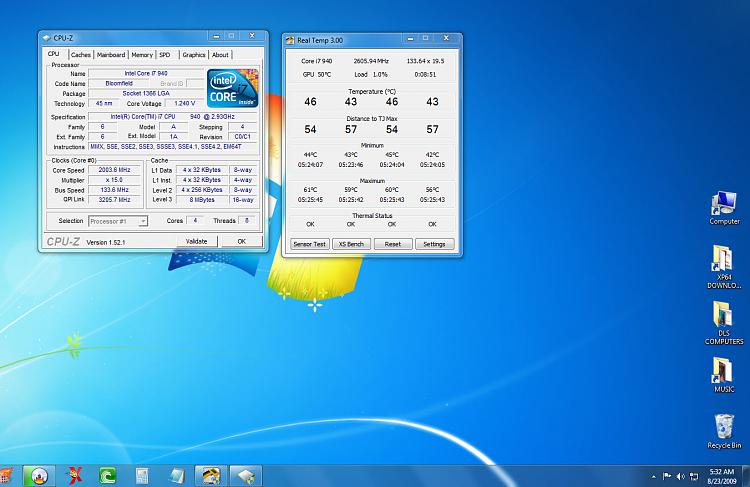750x487 pixels.
Task: Click the Intel Core i7 logo in CPU-Z
Action: (233, 88)
